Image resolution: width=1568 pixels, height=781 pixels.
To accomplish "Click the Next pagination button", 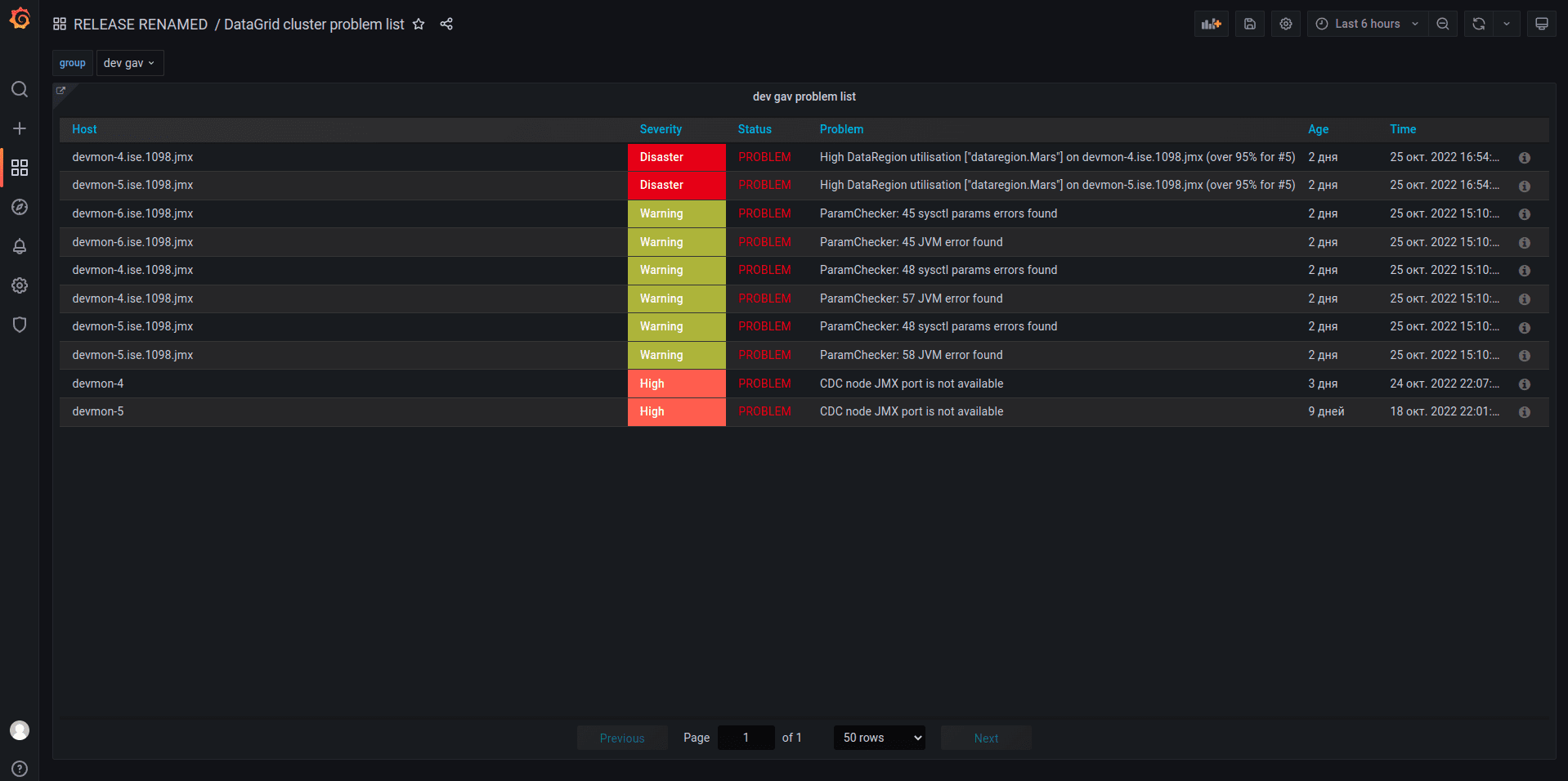I will click(x=985, y=737).
